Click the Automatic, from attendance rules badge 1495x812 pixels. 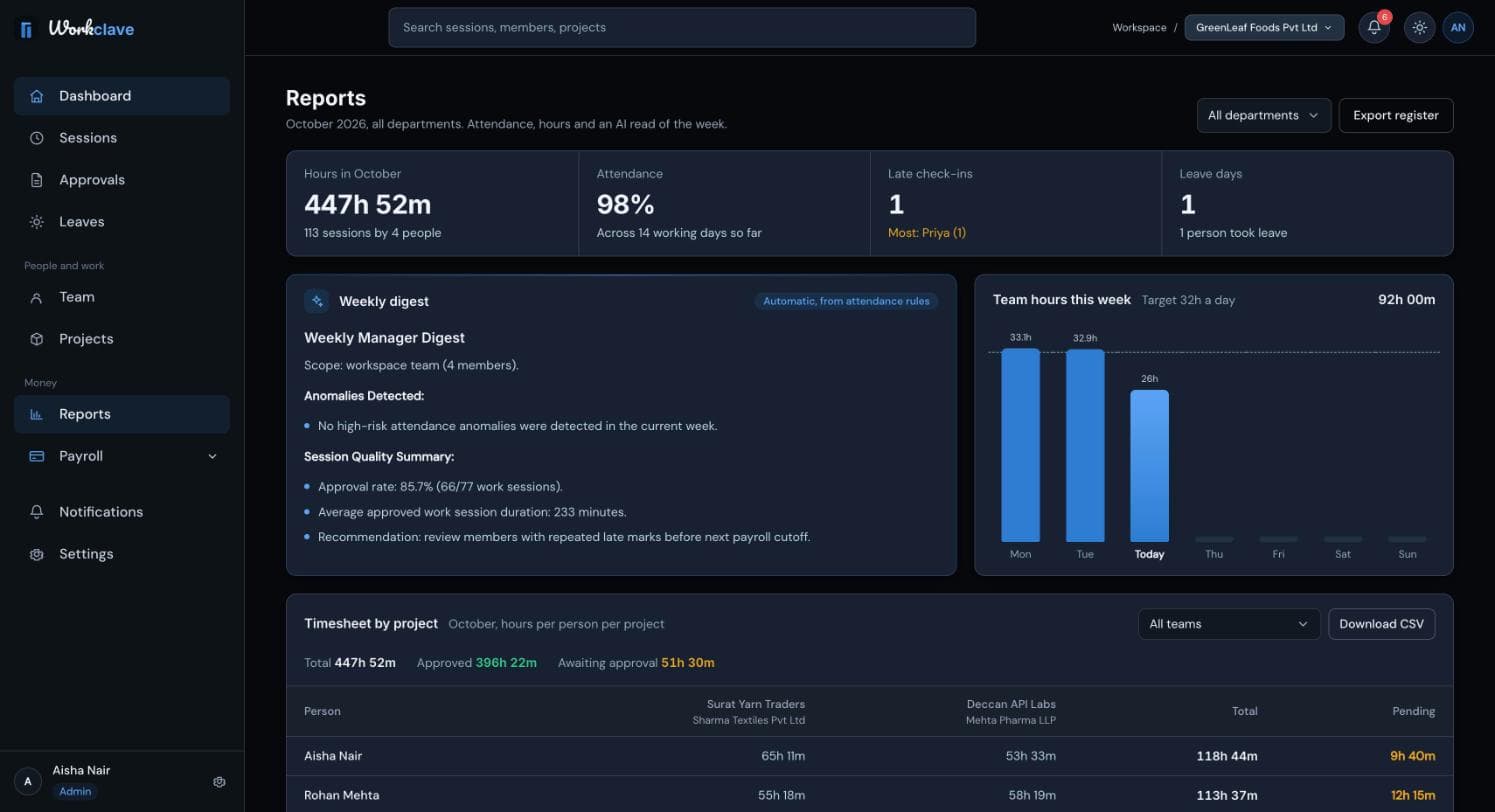(x=846, y=301)
